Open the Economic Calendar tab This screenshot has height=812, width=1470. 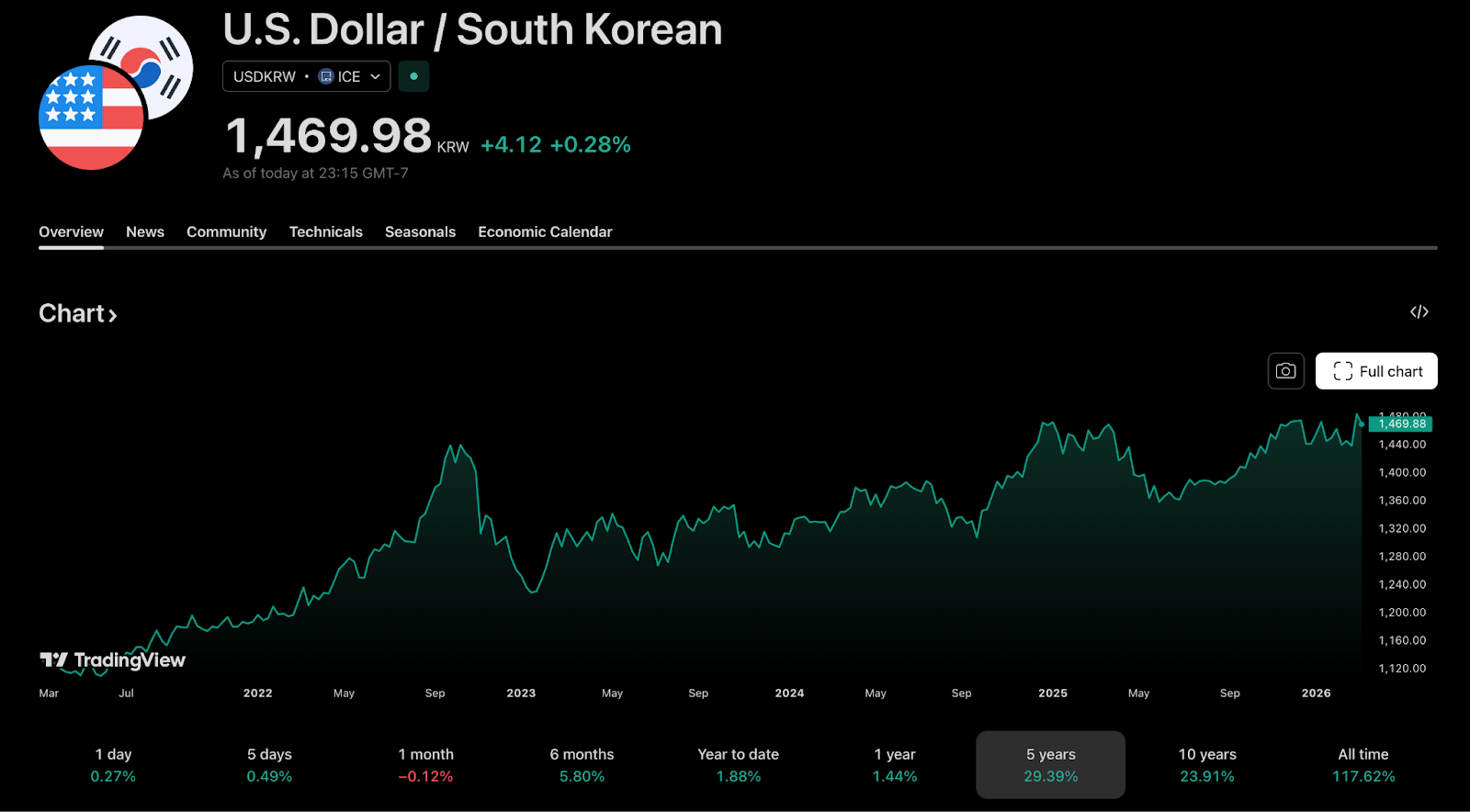tap(545, 231)
